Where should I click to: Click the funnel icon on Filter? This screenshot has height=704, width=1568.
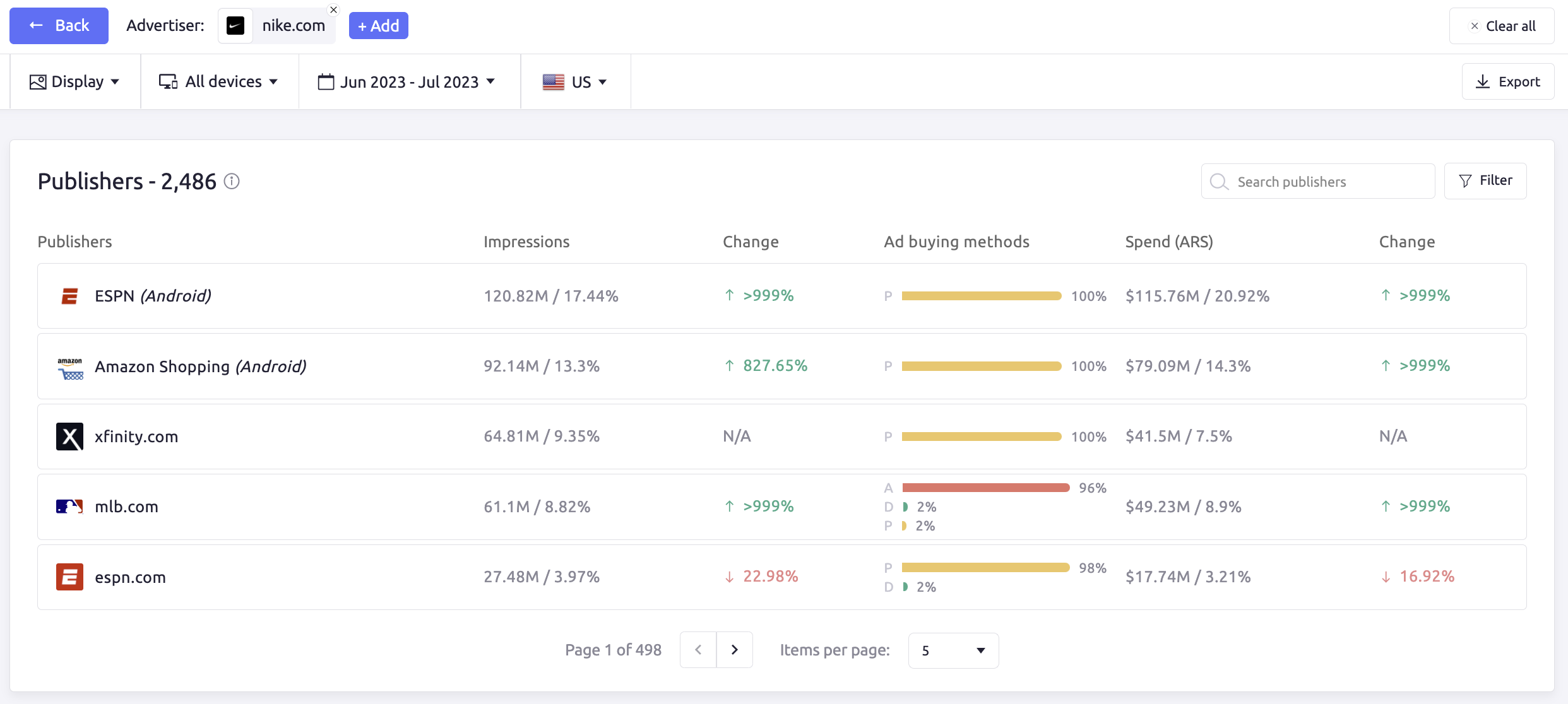pyautogui.click(x=1466, y=181)
